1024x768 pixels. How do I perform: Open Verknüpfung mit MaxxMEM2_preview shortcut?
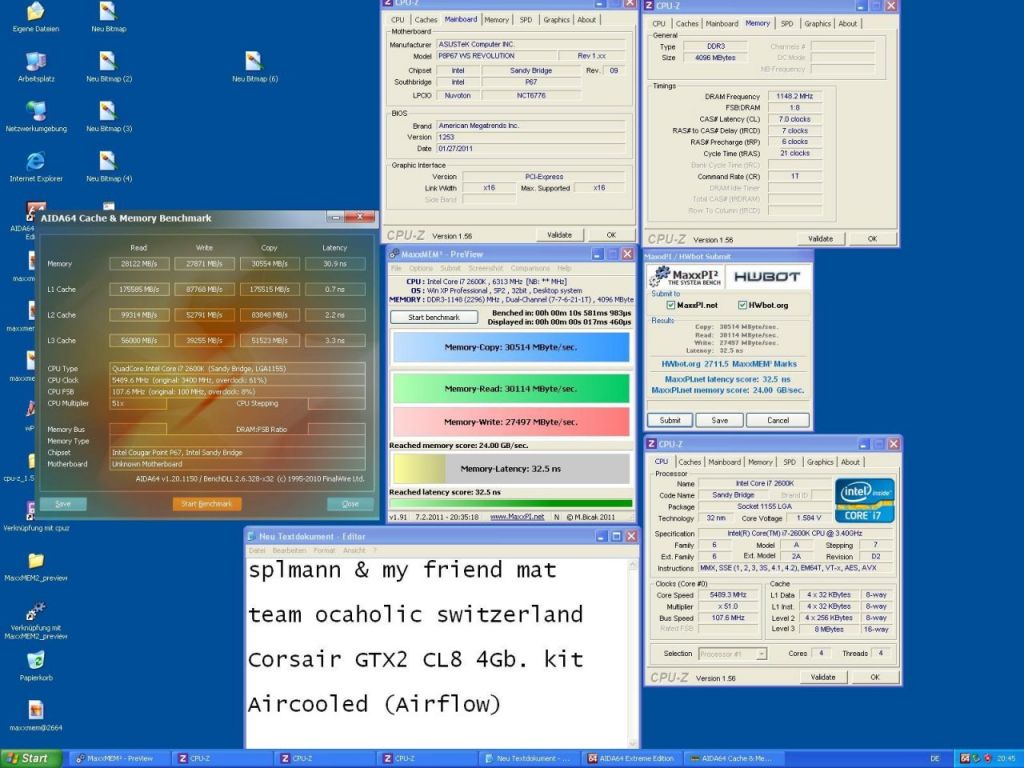pos(36,620)
